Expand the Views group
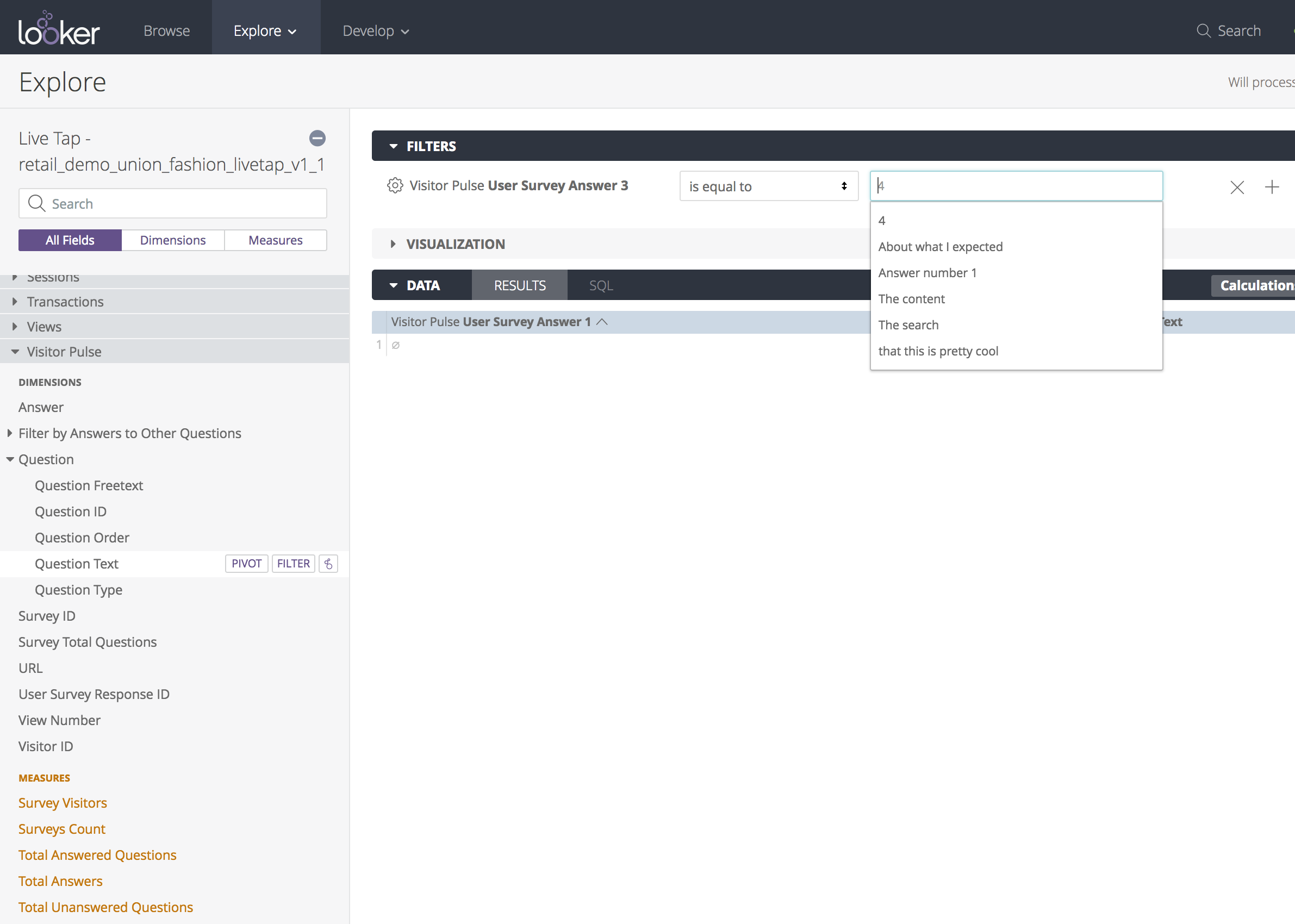This screenshot has width=1295, height=924. (175, 327)
